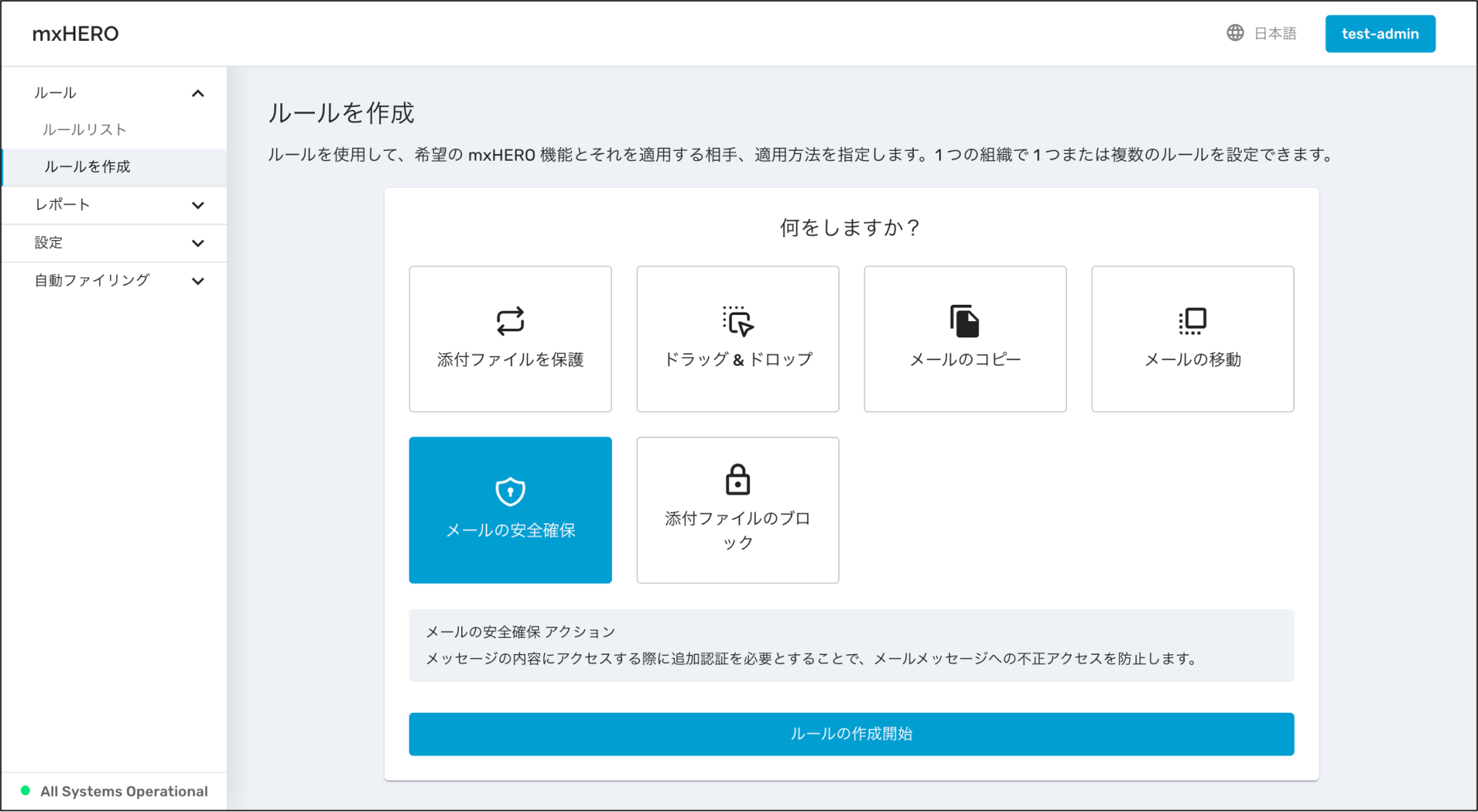Image resolution: width=1478 pixels, height=812 pixels.
Task: Select the 添付ファイルを保護 attachment protection icon
Action: tap(510, 321)
